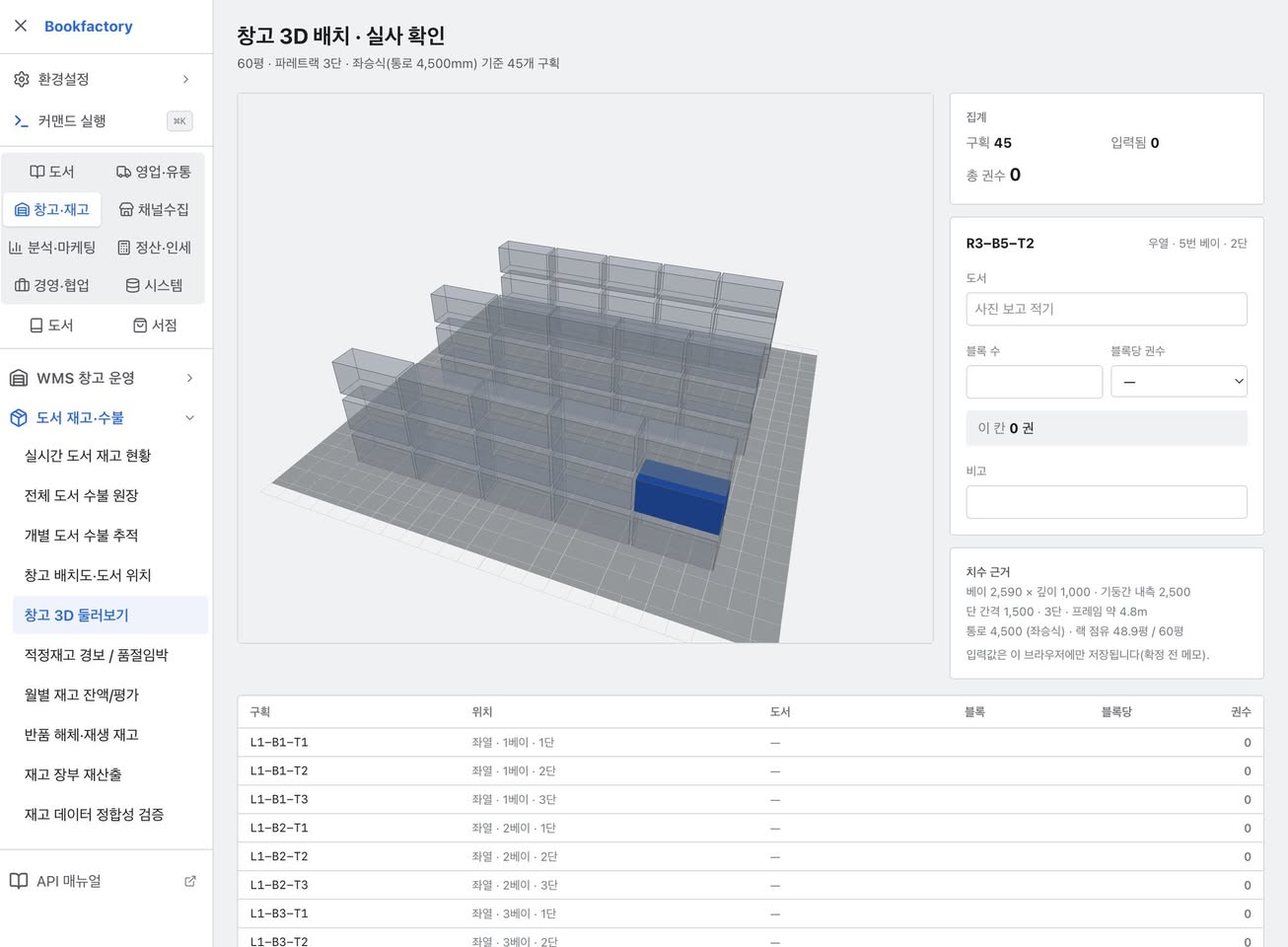Expand the 환경설정 chevron
The image size is (1288, 947).
coord(185,79)
